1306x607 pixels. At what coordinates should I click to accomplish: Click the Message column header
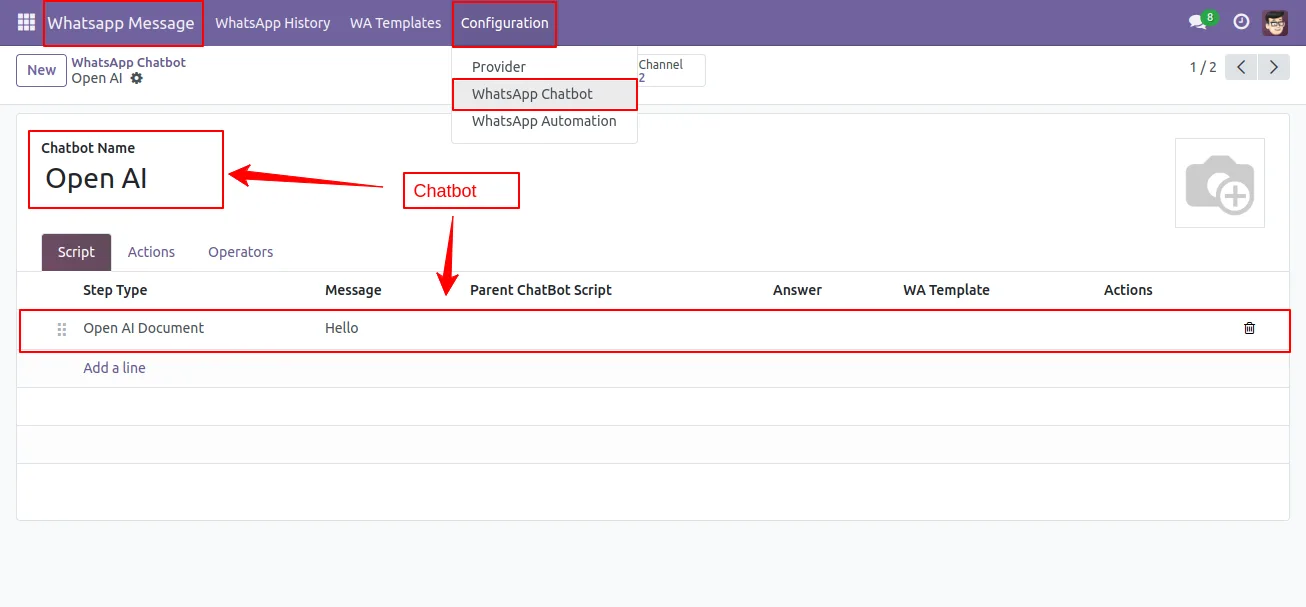353,290
